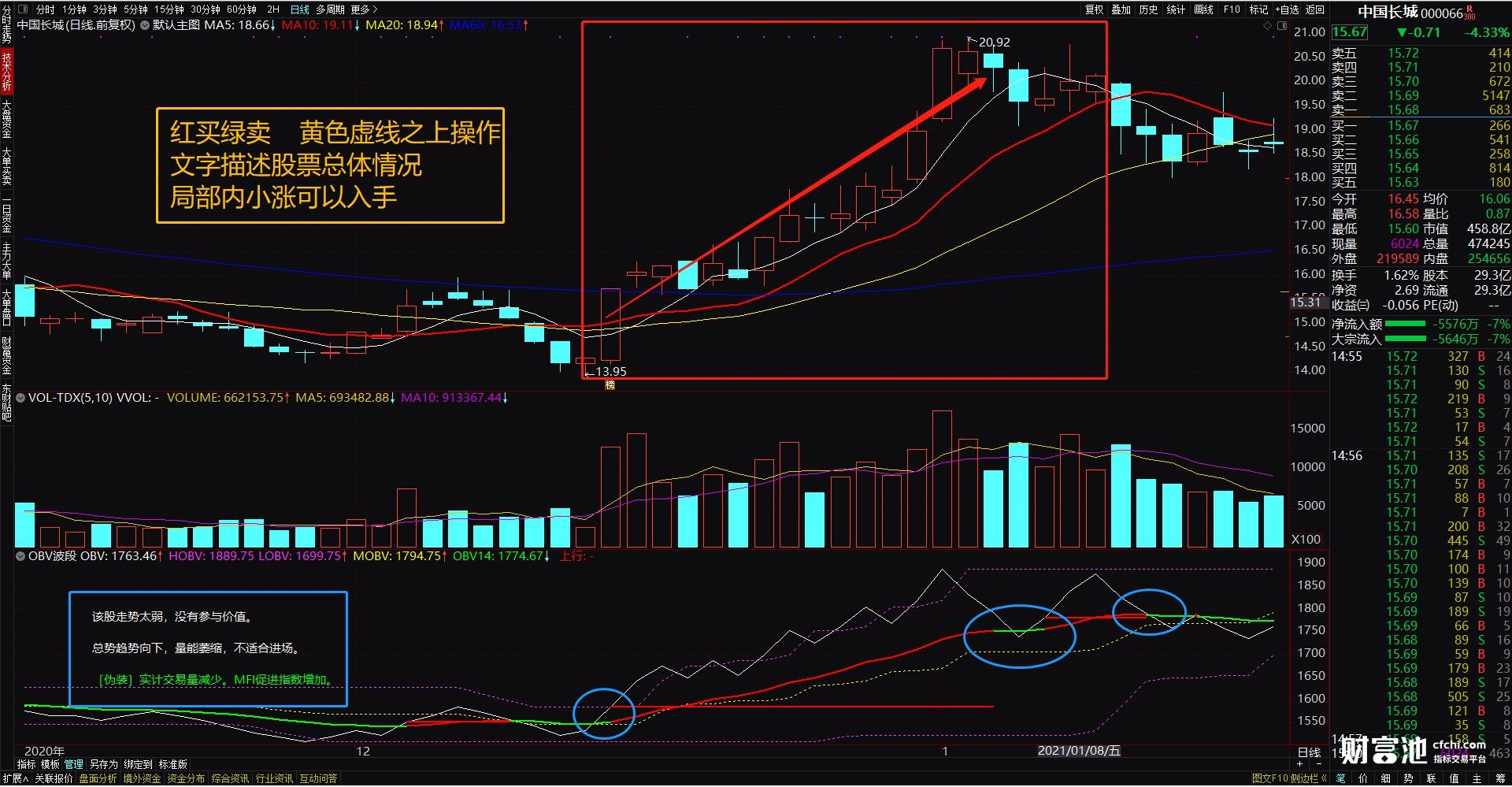
Task: Open 综合资讯 tab
Action: tap(230, 778)
